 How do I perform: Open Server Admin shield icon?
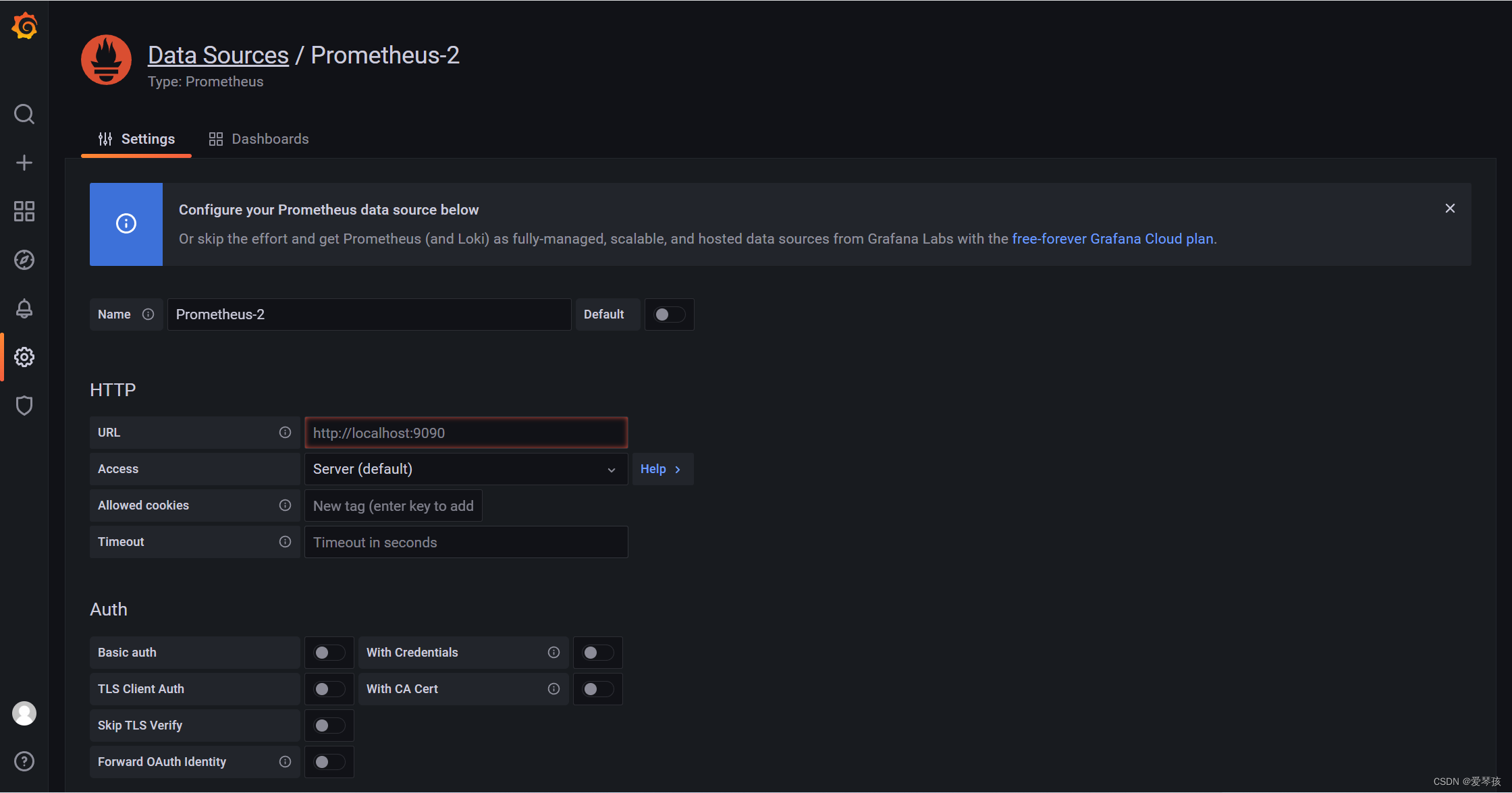tap(24, 406)
